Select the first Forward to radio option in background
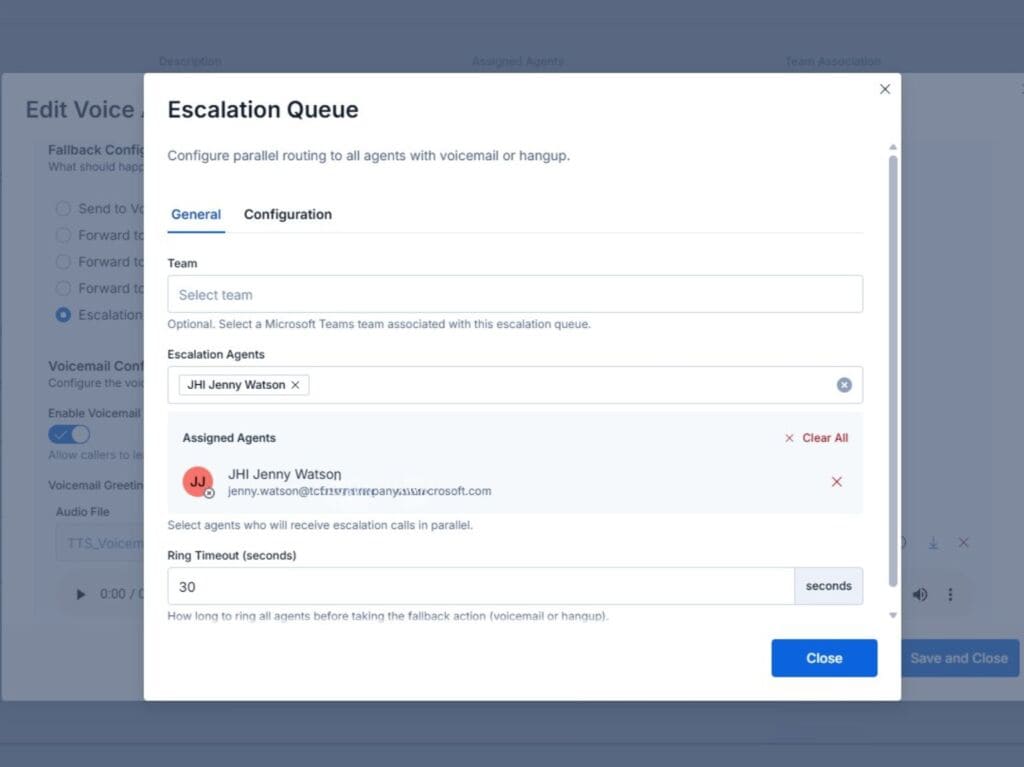 (x=63, y=235)
